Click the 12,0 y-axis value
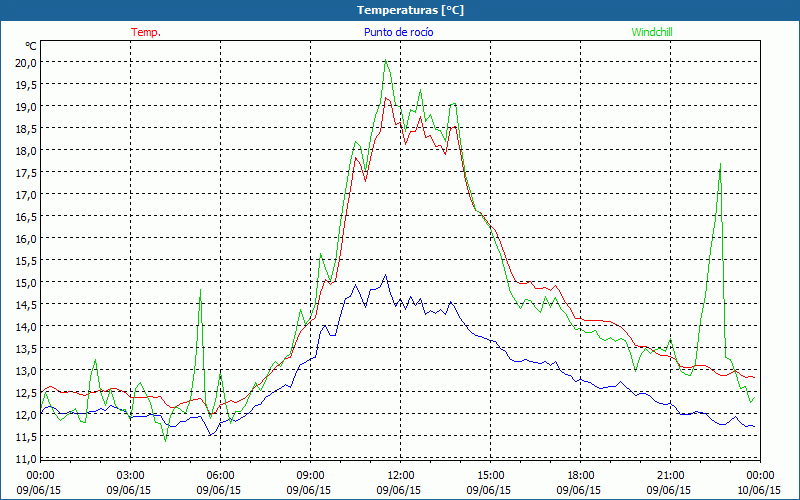 click(26, 415)
